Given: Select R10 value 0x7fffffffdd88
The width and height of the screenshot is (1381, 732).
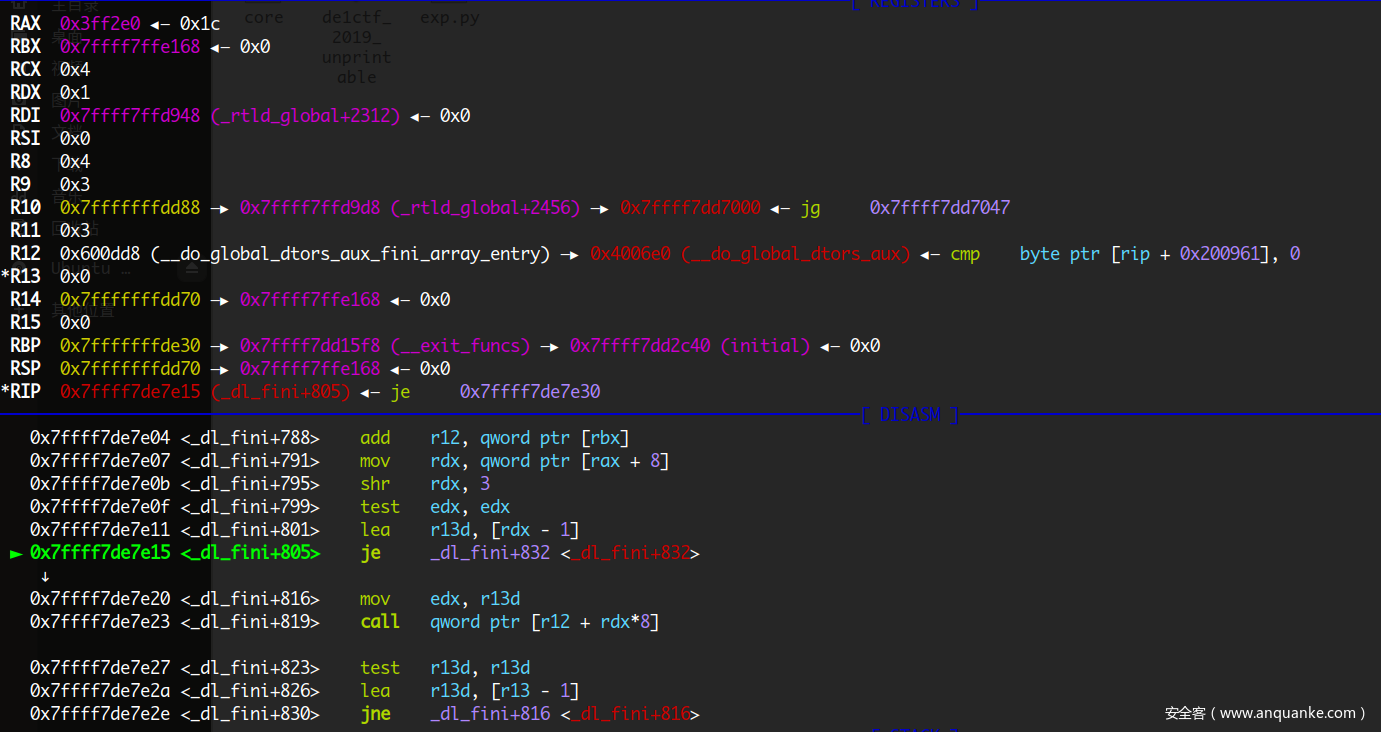Looking at the screenshot, I should tap(130, 207).
